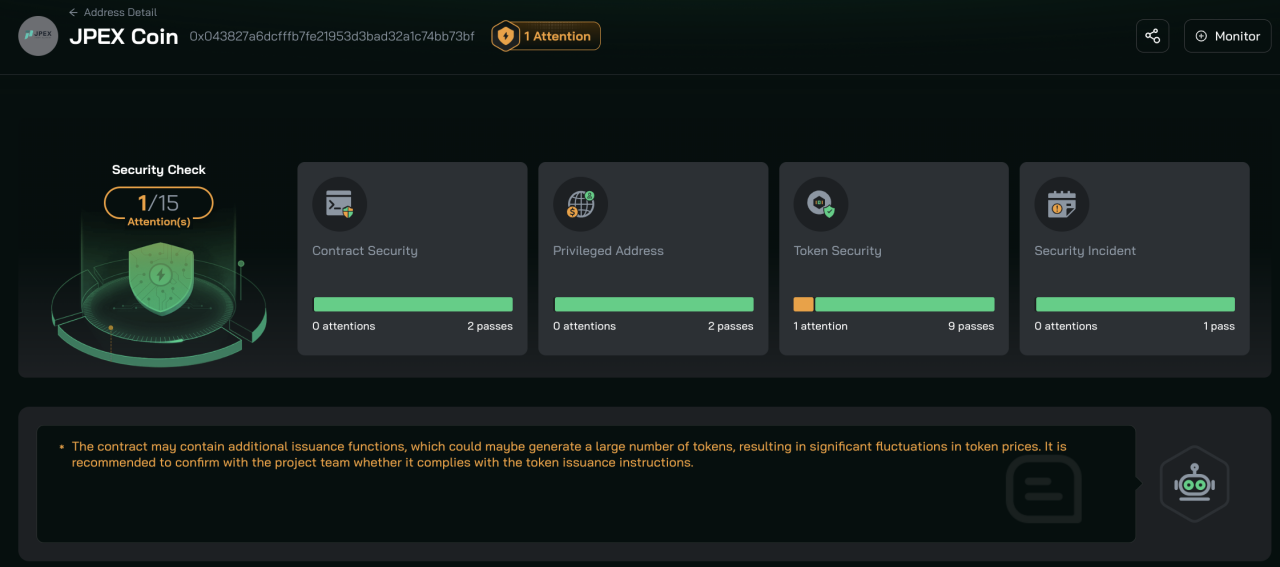
Task: Click the orange attention segment in Token Security bar
Action: click(x=804, y=304)
